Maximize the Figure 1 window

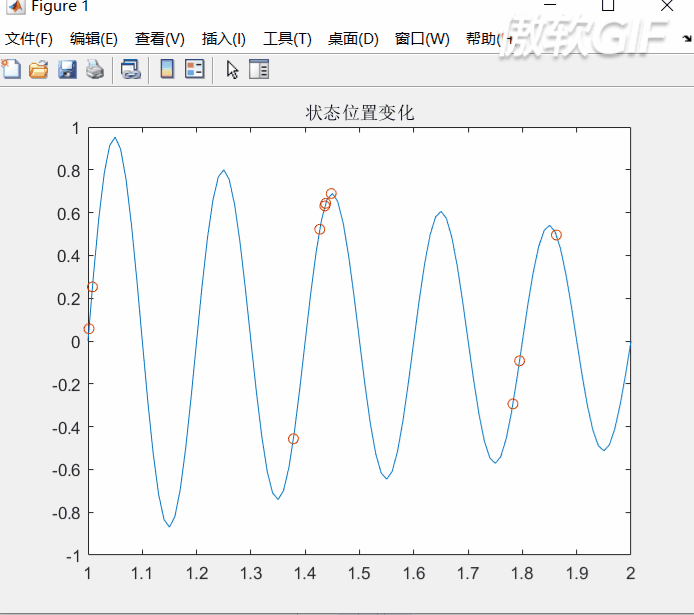tap(608, 5)
